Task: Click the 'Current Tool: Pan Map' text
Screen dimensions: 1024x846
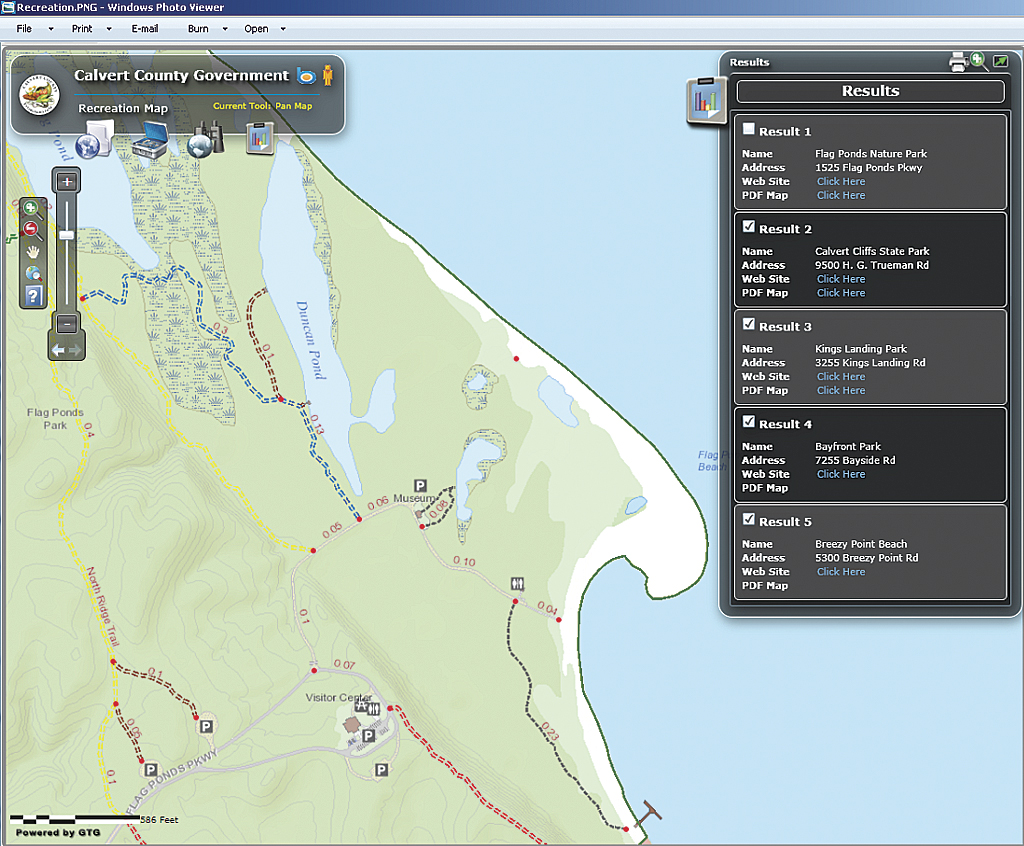Action: click(x=263, y=106)
